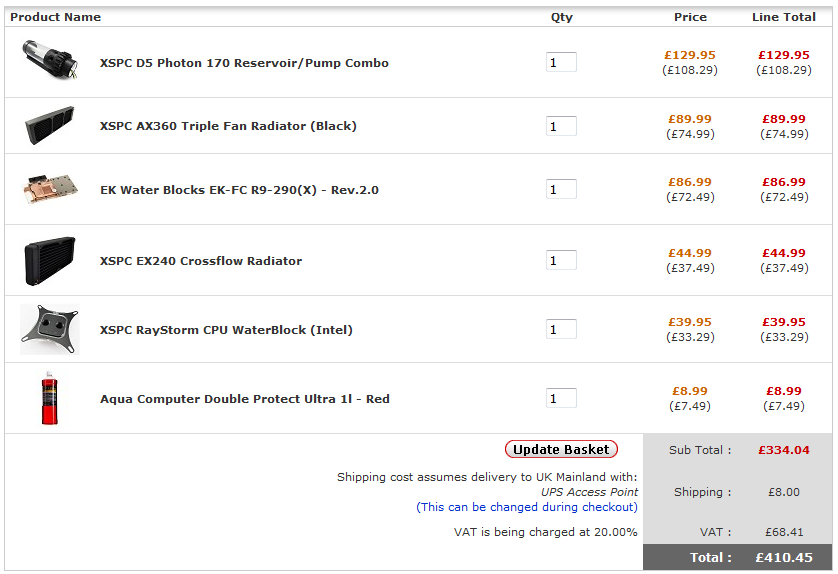Click the XSPC EX240 Crossflow radiator image

click(49, 261)
